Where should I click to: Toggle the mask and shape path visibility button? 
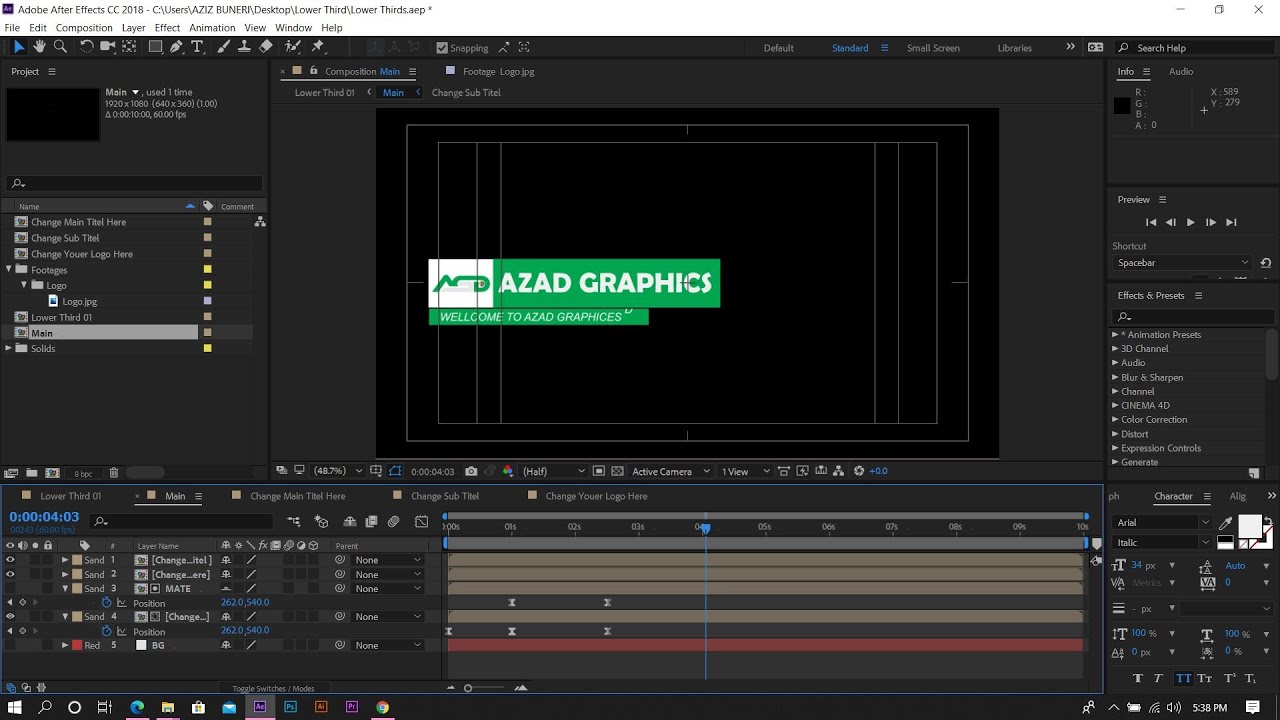395,471
